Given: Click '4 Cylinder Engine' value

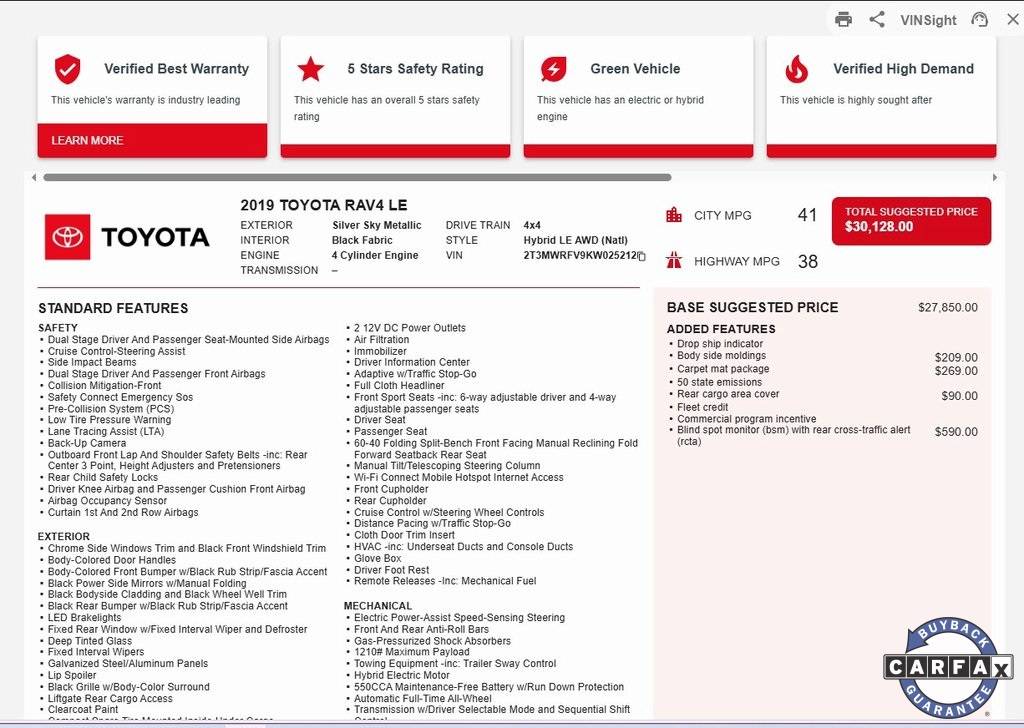Looking at the screenshot, I should click(375, 255).
